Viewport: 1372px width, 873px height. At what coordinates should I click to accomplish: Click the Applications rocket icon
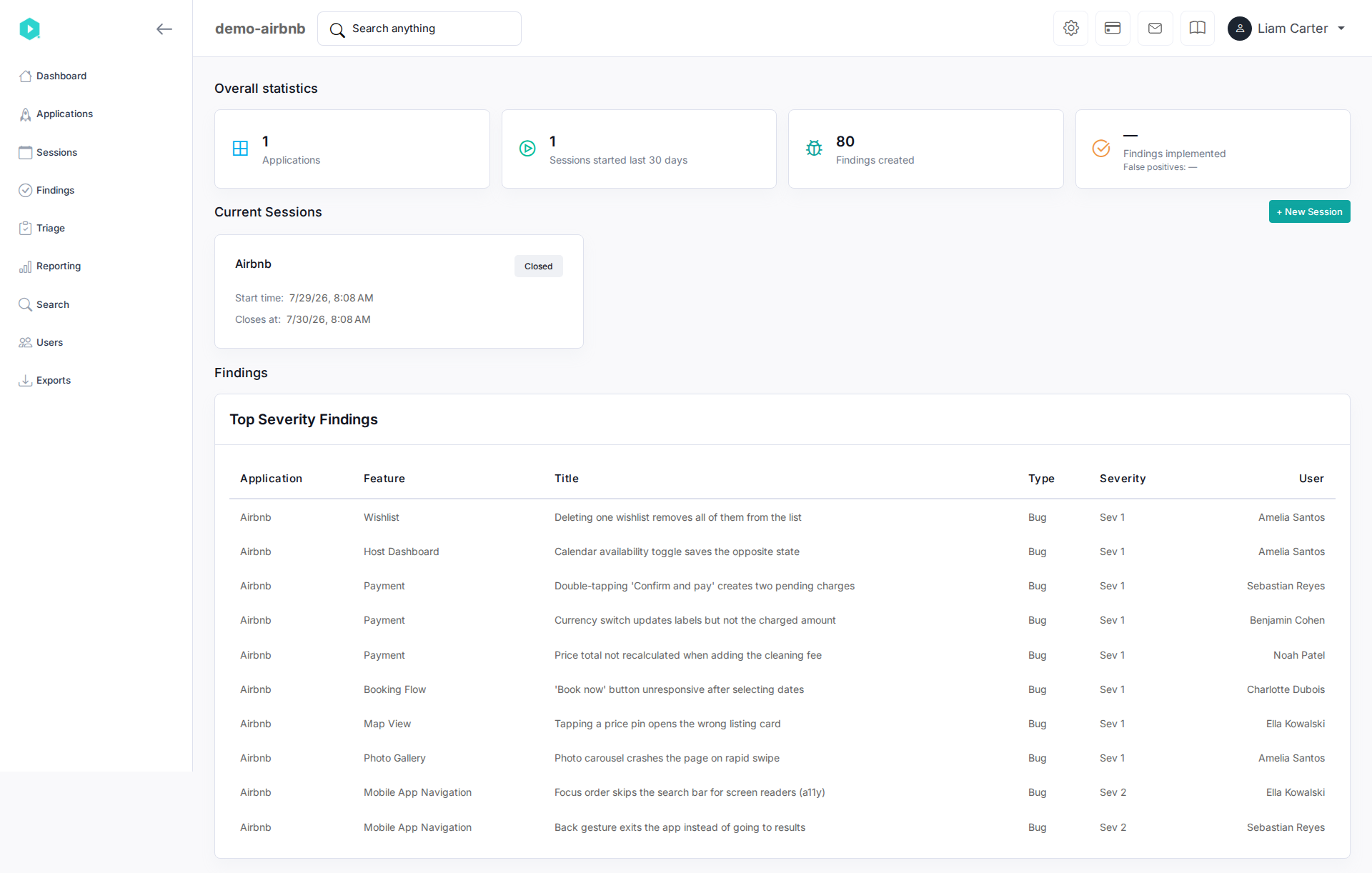click(x=25, y=114)
